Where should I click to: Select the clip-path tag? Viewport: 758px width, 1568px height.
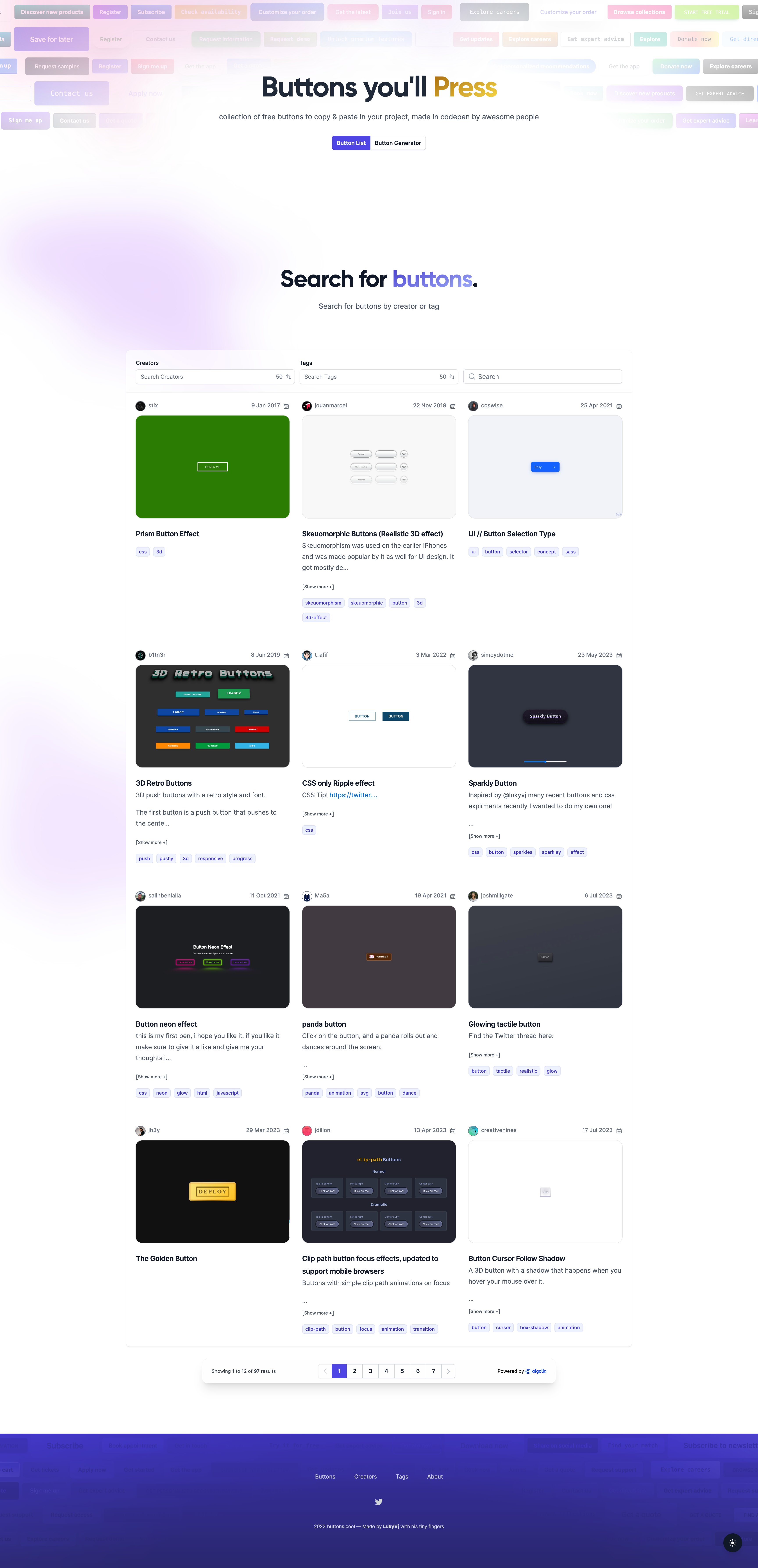coord(315,1329)
